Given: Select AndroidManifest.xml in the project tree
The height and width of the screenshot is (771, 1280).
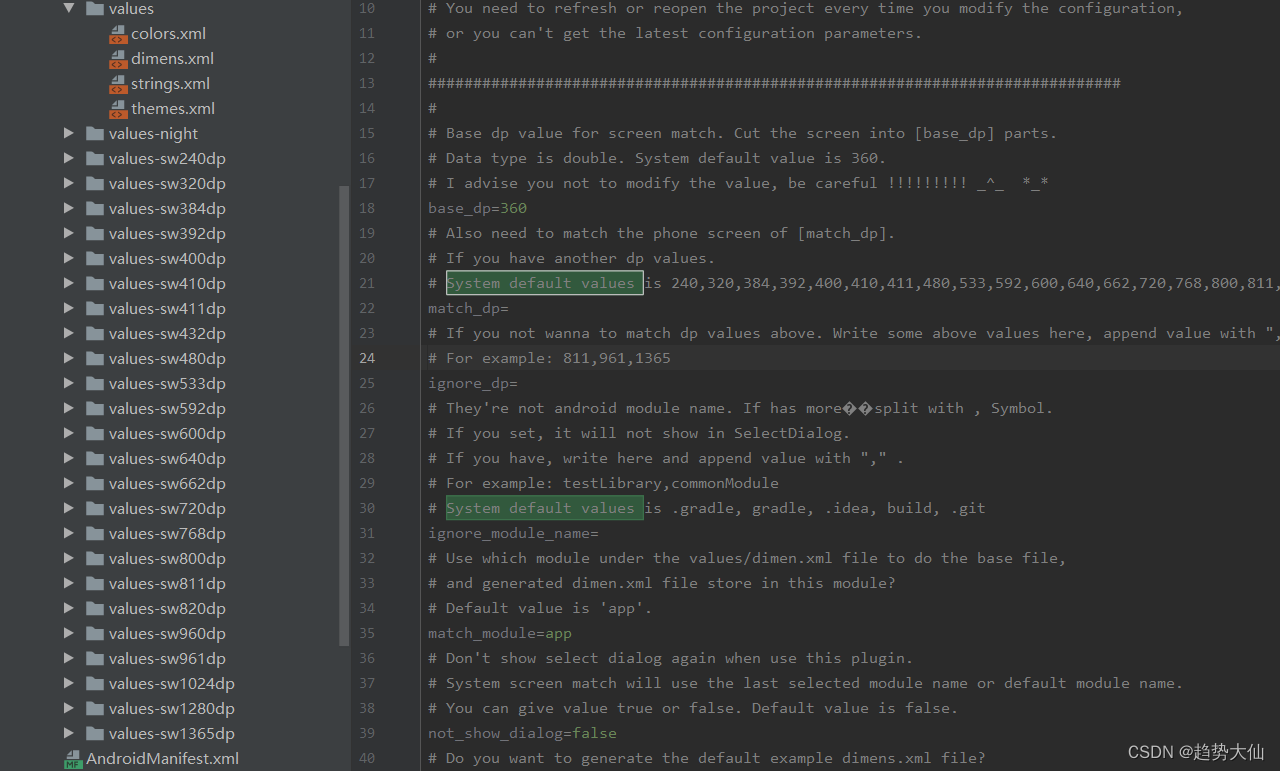Looking at the screenshot, I should click(x=162, y=759).
